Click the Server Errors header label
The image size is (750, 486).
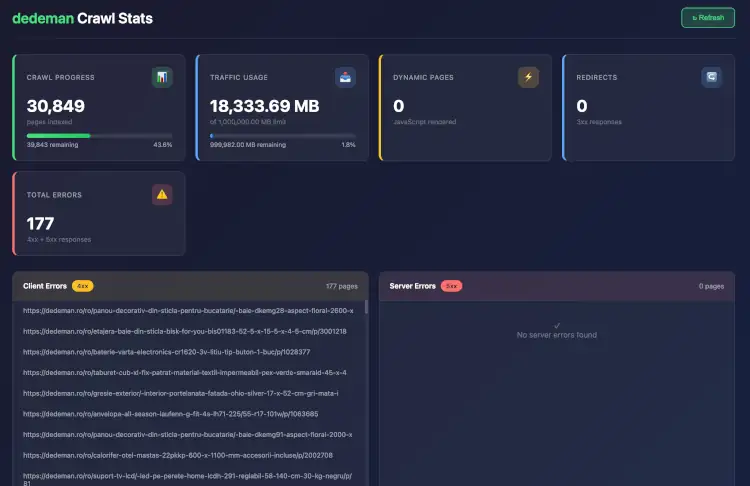pos(412,286)
